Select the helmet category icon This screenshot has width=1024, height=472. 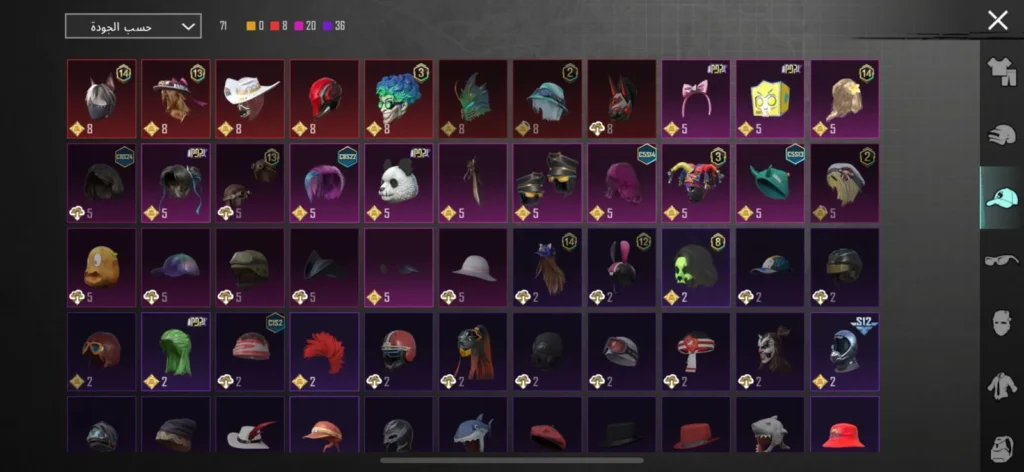click(1001, 136)
